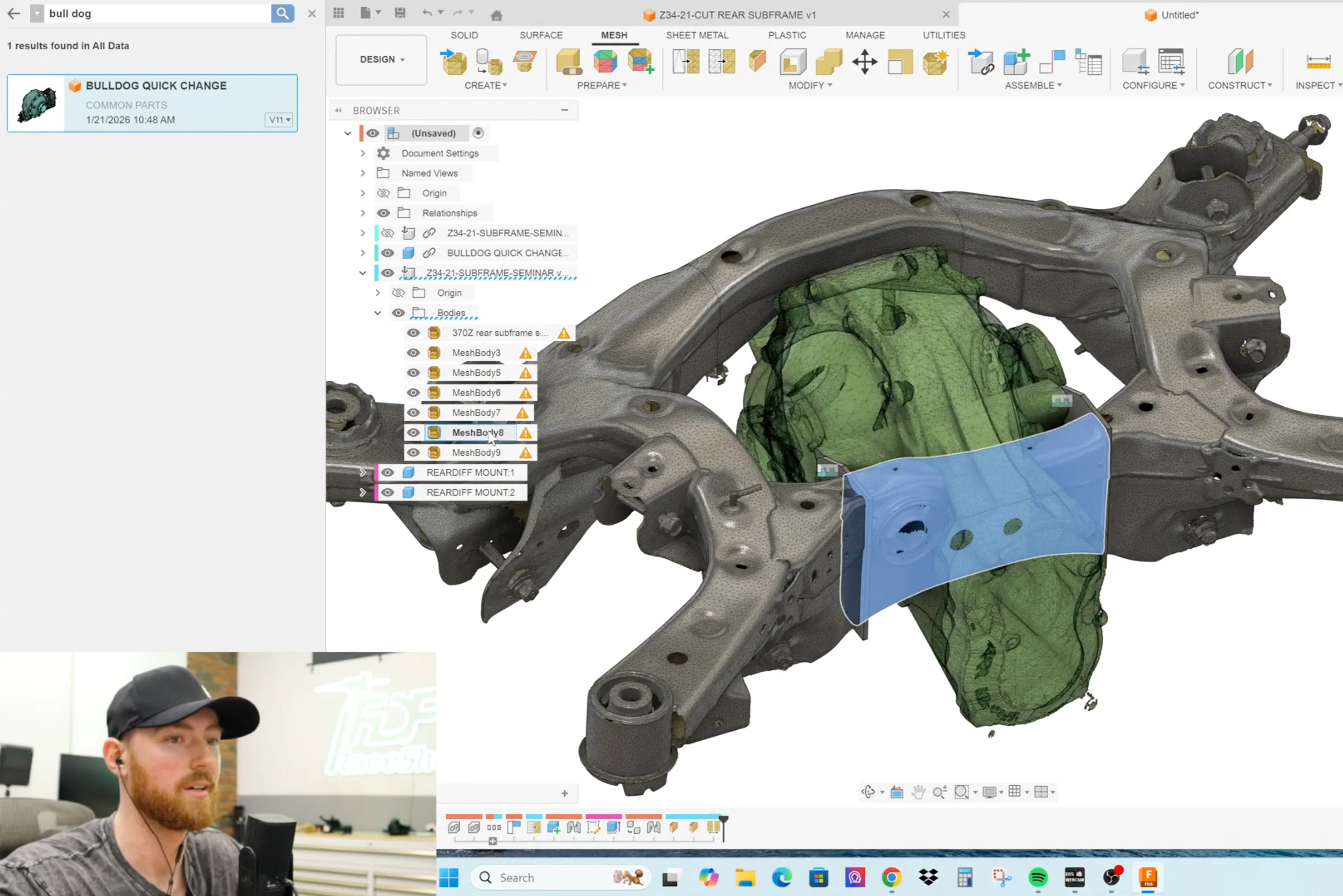Select the Pan hand tool

(x=918, y=791)
